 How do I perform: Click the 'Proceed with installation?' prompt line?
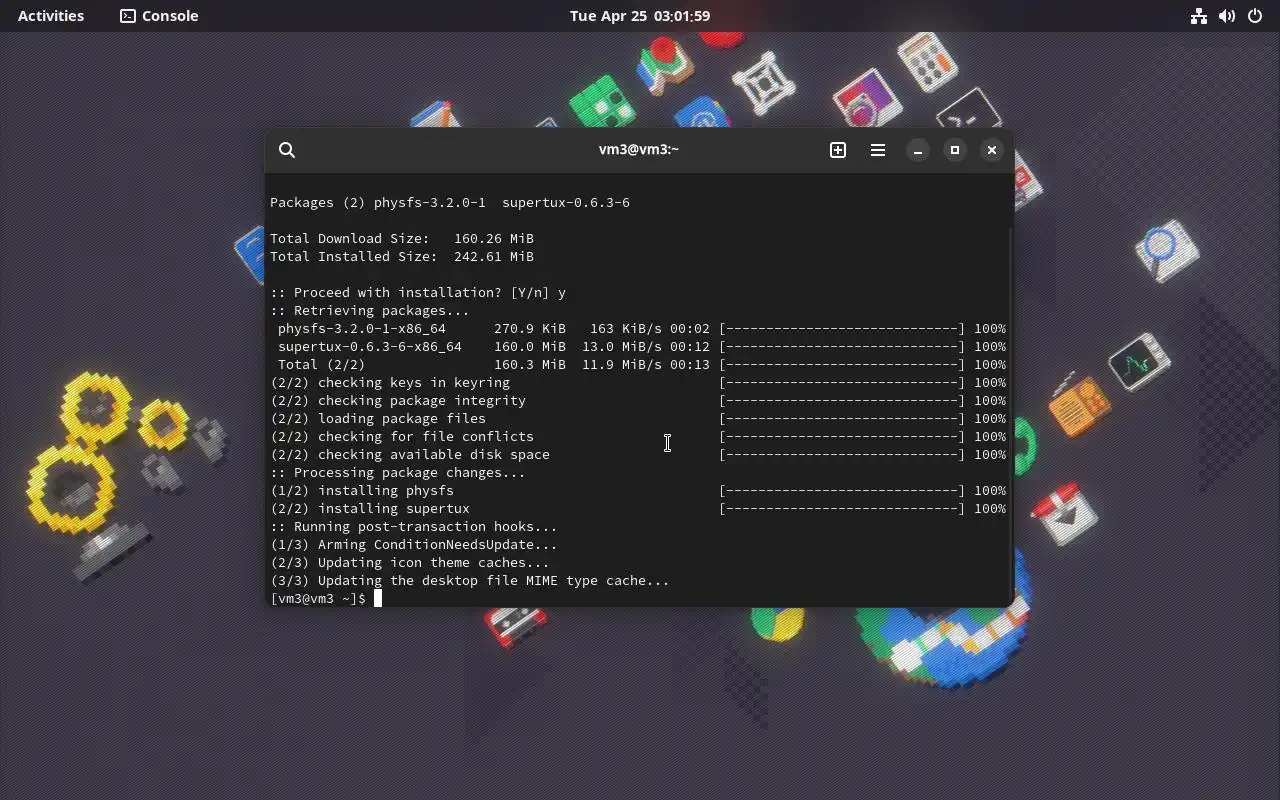418,292
